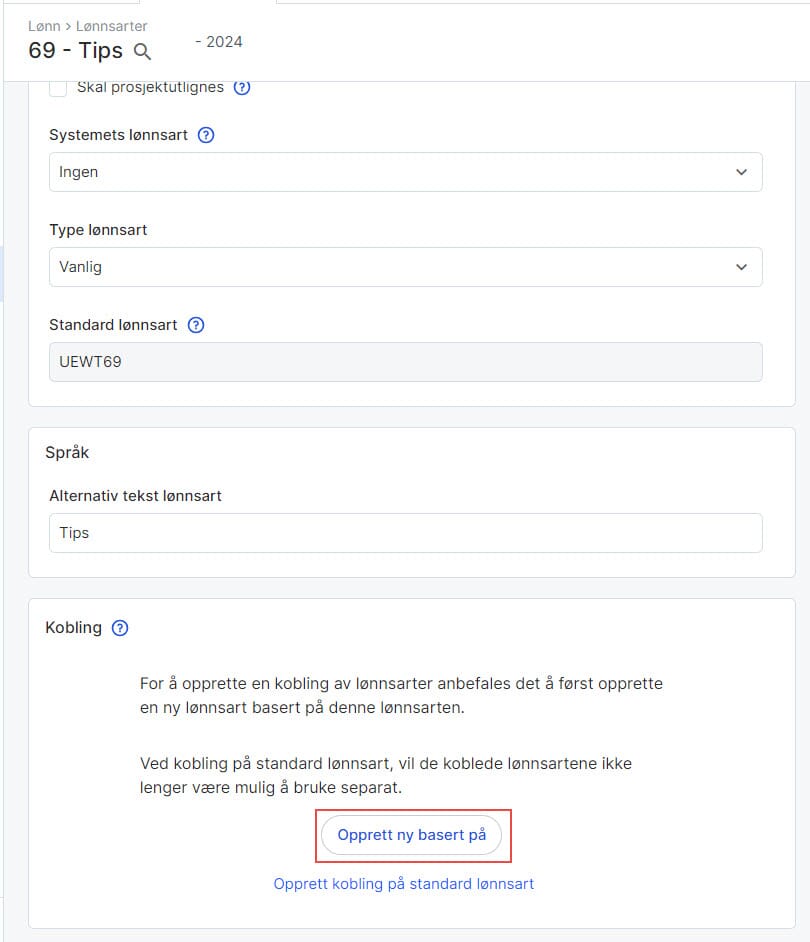Image resolution: width=810 pixels, height=942 pixels.
Task: Follow "Opprett kobling på standard lønnsart" link
Action: tap(404, 884)
